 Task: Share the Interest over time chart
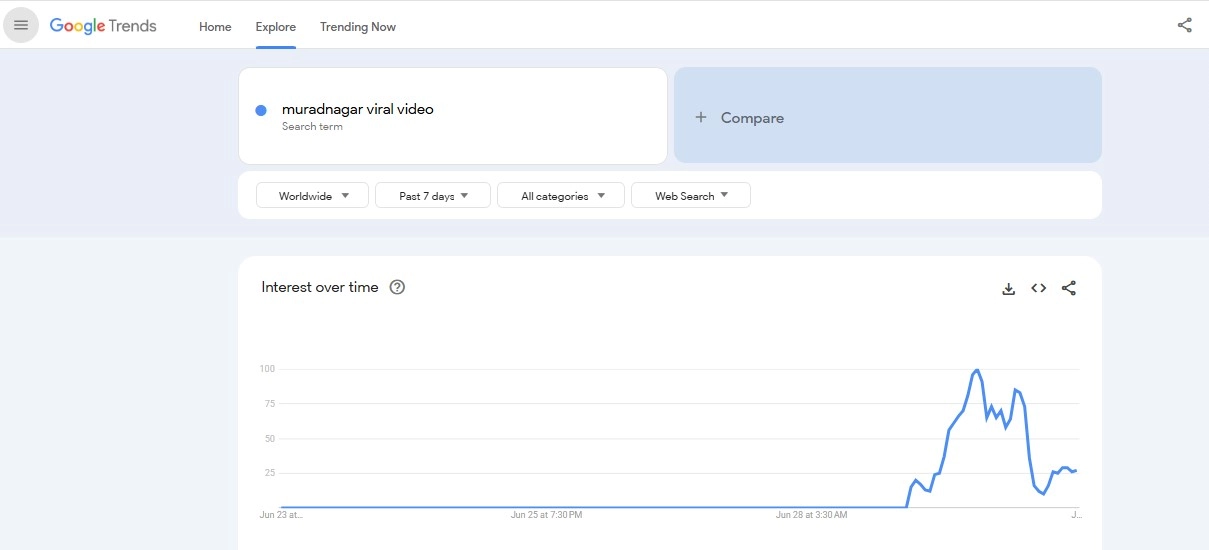point(1068,288)
